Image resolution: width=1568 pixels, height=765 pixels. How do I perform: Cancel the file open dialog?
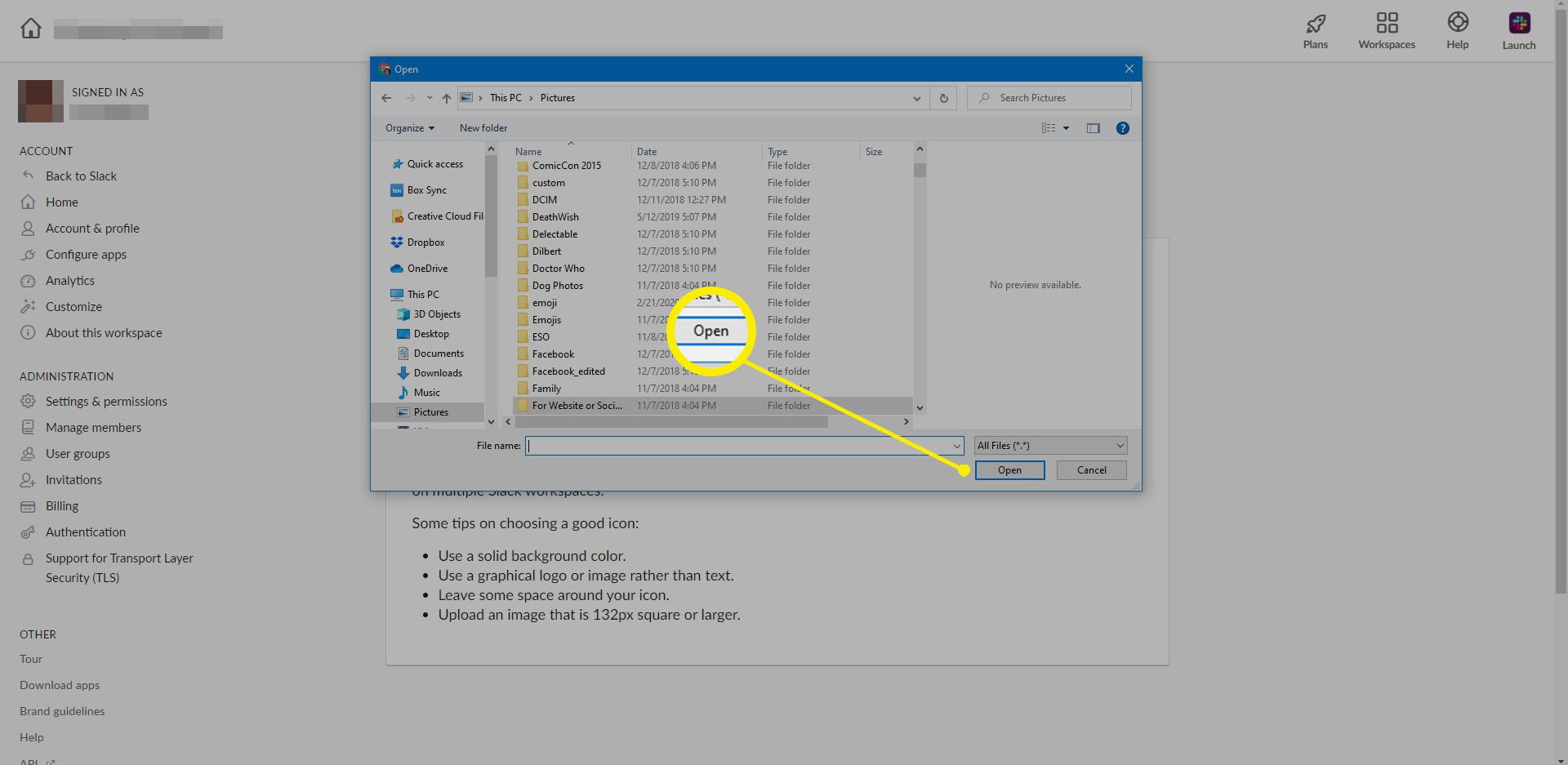[1091, 470]
